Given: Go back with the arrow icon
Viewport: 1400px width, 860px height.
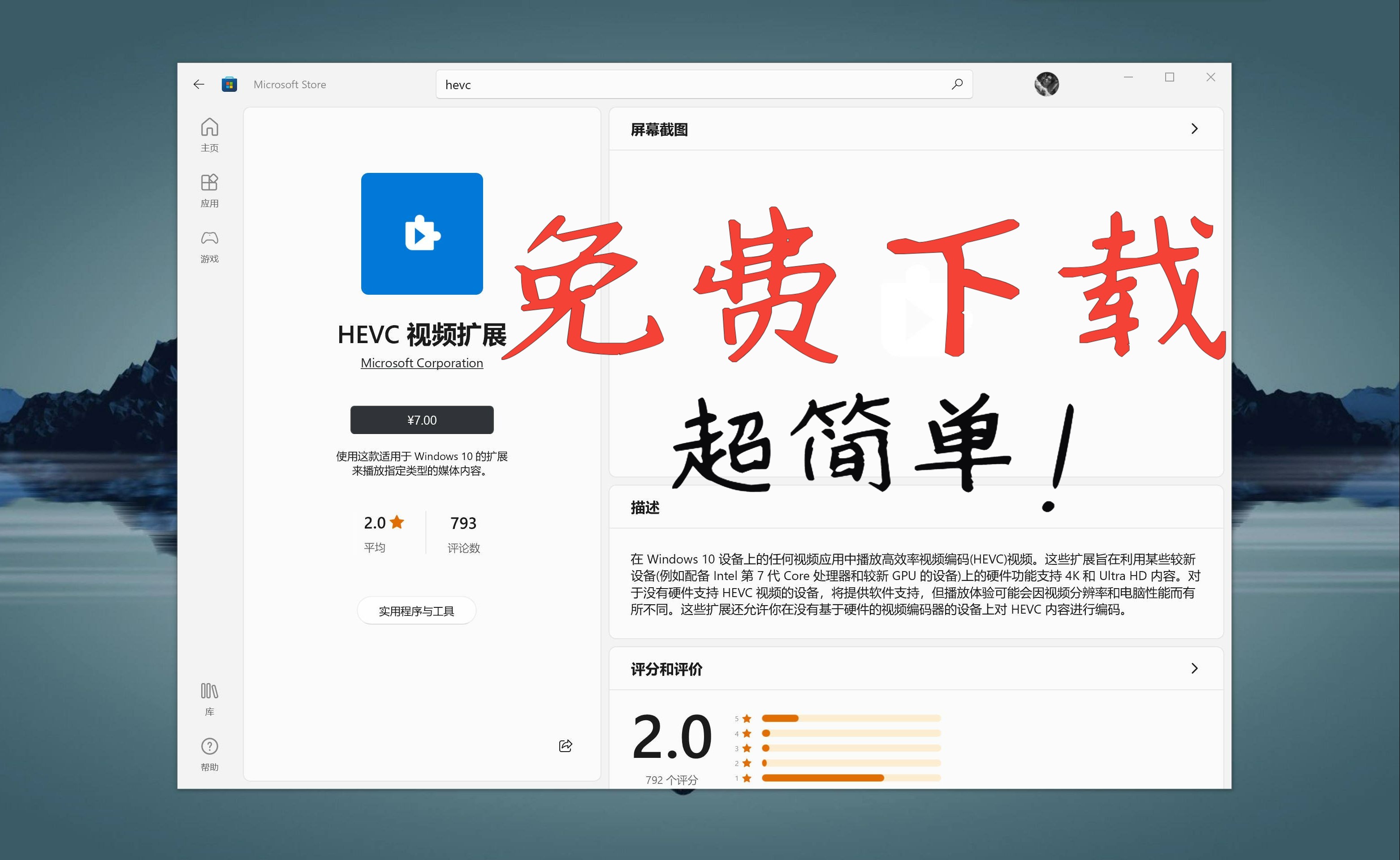Looking at the screenshot, I should point(199,85).
